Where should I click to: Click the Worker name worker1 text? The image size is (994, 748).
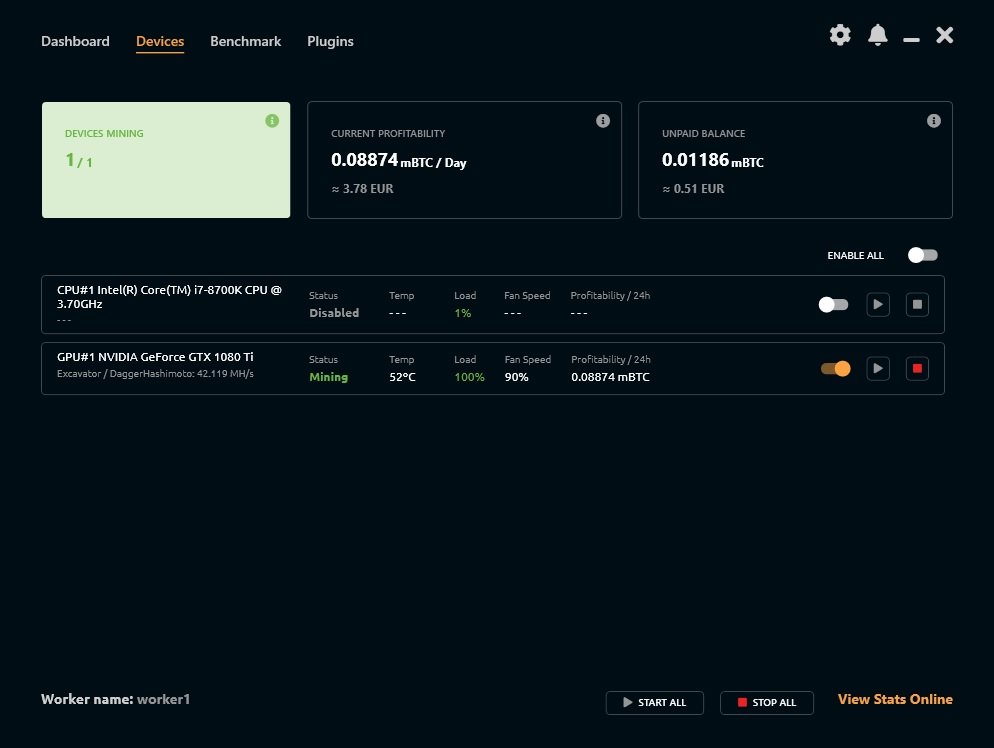[x=115, y=699]
